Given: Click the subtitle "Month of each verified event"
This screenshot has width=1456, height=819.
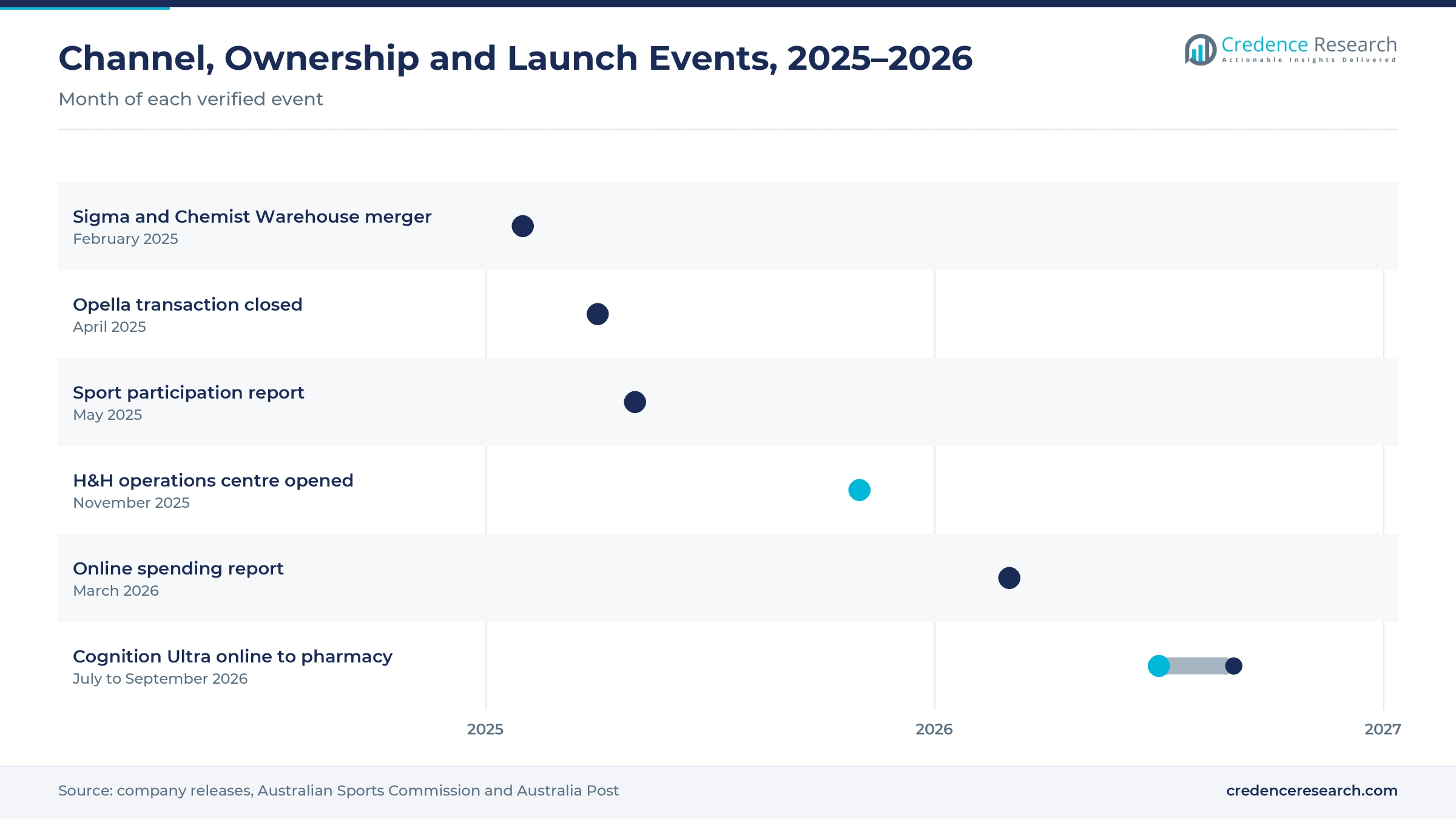Looking at the screenshot, I should (x=190, y=99).
